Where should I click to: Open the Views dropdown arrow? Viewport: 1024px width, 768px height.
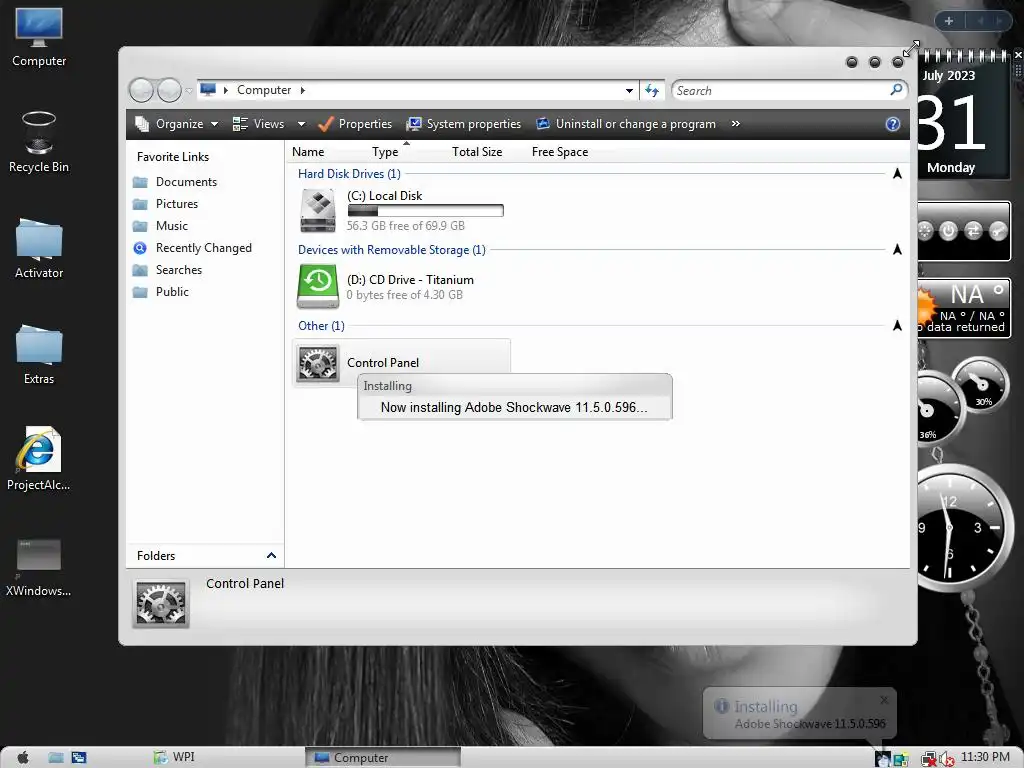click(301, 124)
